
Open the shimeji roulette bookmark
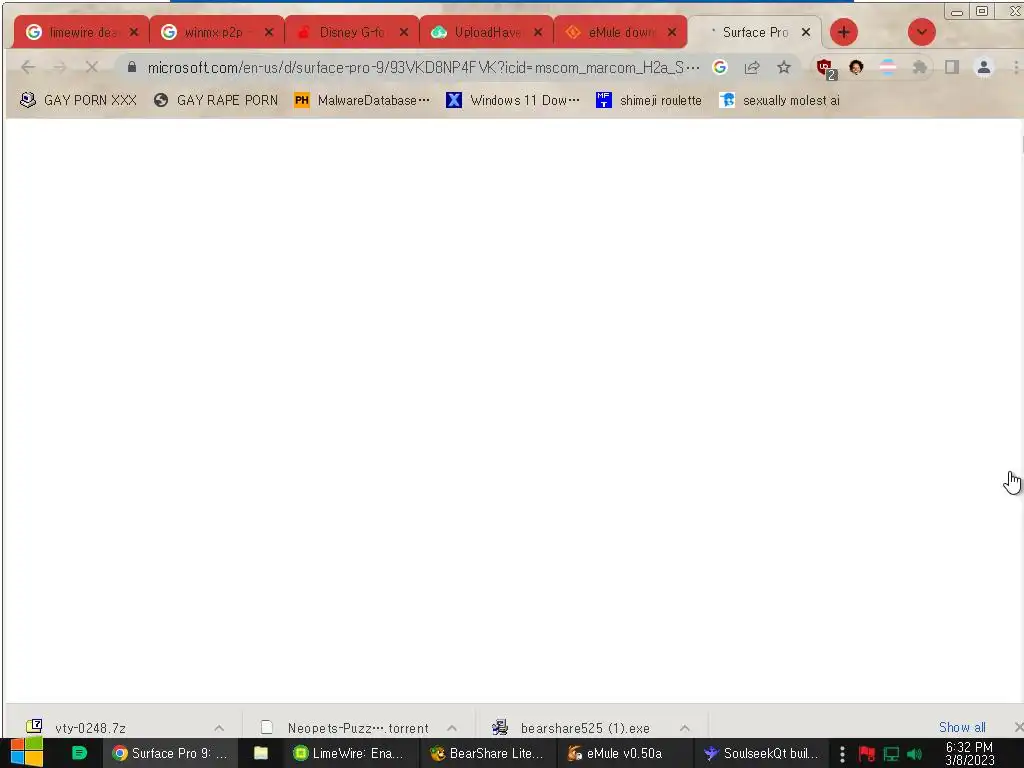point(649,100)
